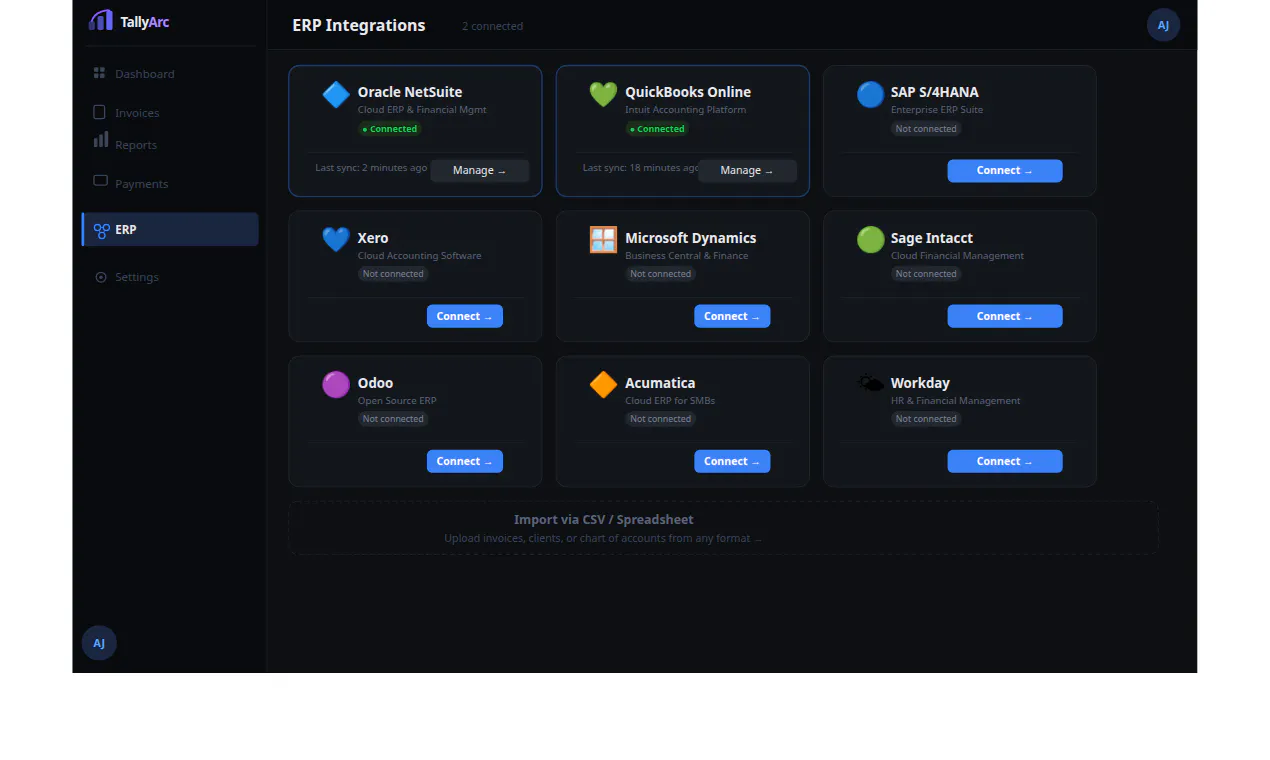Select the ERP menu item
Image resolution: width=1270 pixels, height=760 pixels.
point(170,229)
